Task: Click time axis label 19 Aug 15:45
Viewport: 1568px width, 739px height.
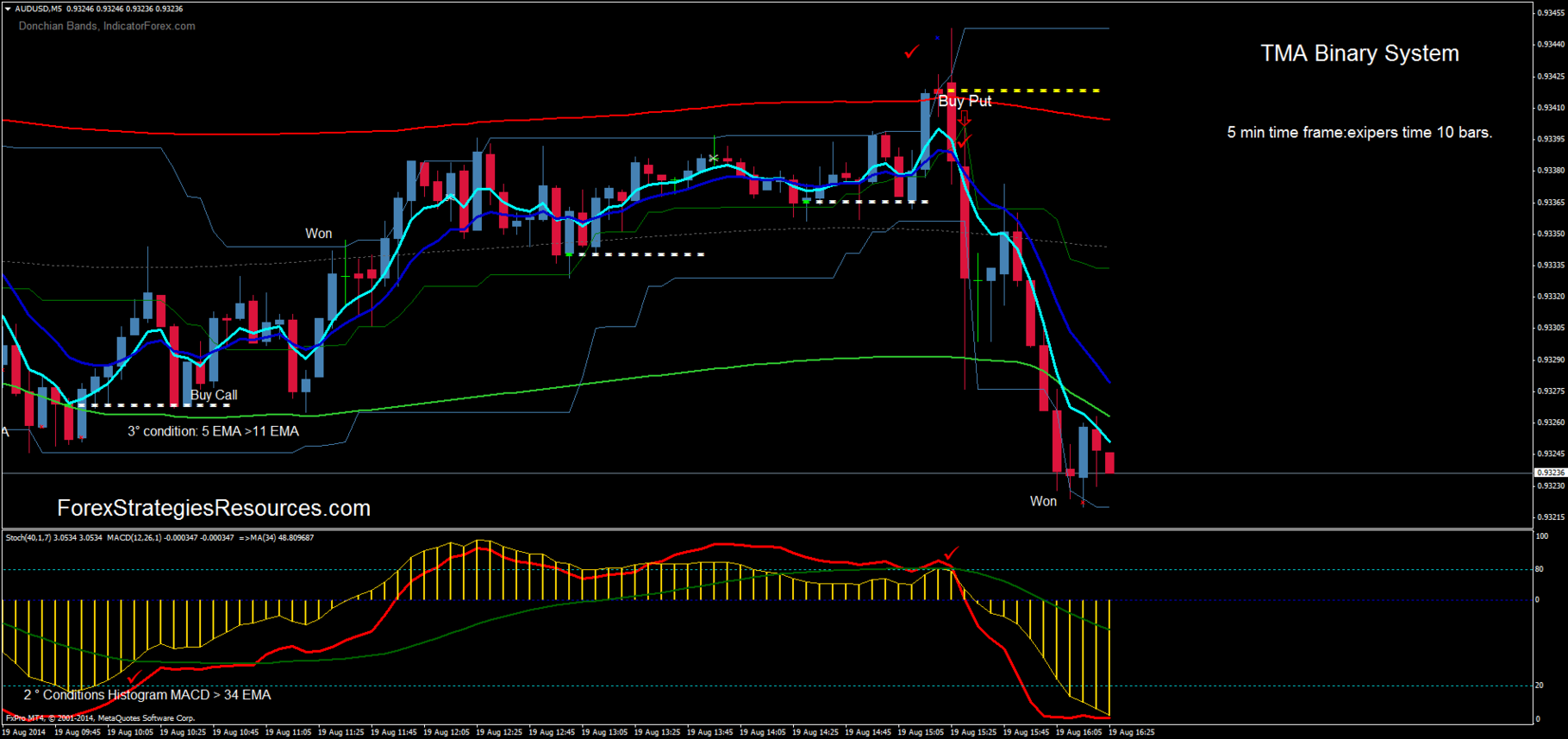Action: pyautogui.click(x=1026, y=732)
